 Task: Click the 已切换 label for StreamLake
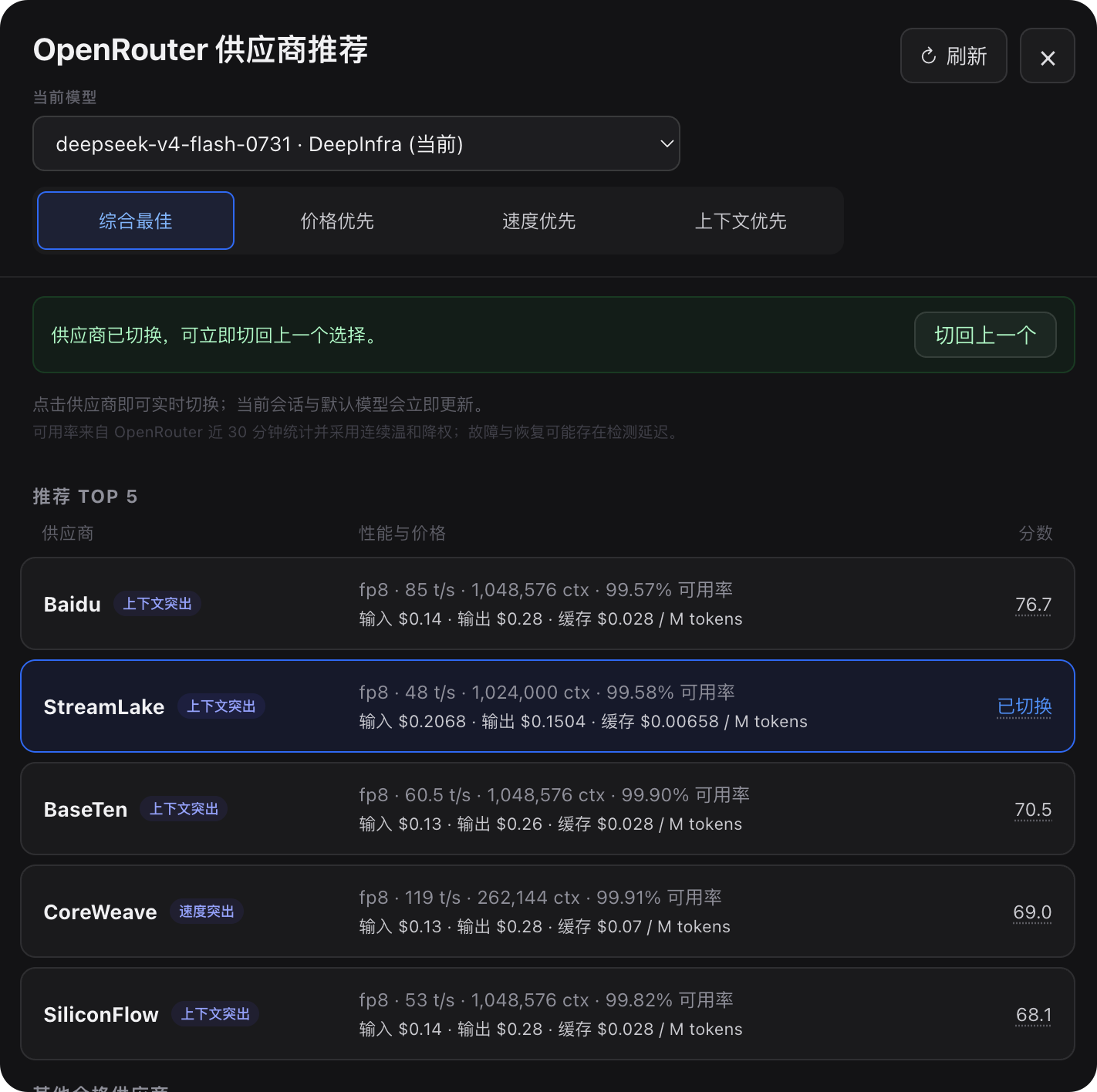tap(1024, 706)
